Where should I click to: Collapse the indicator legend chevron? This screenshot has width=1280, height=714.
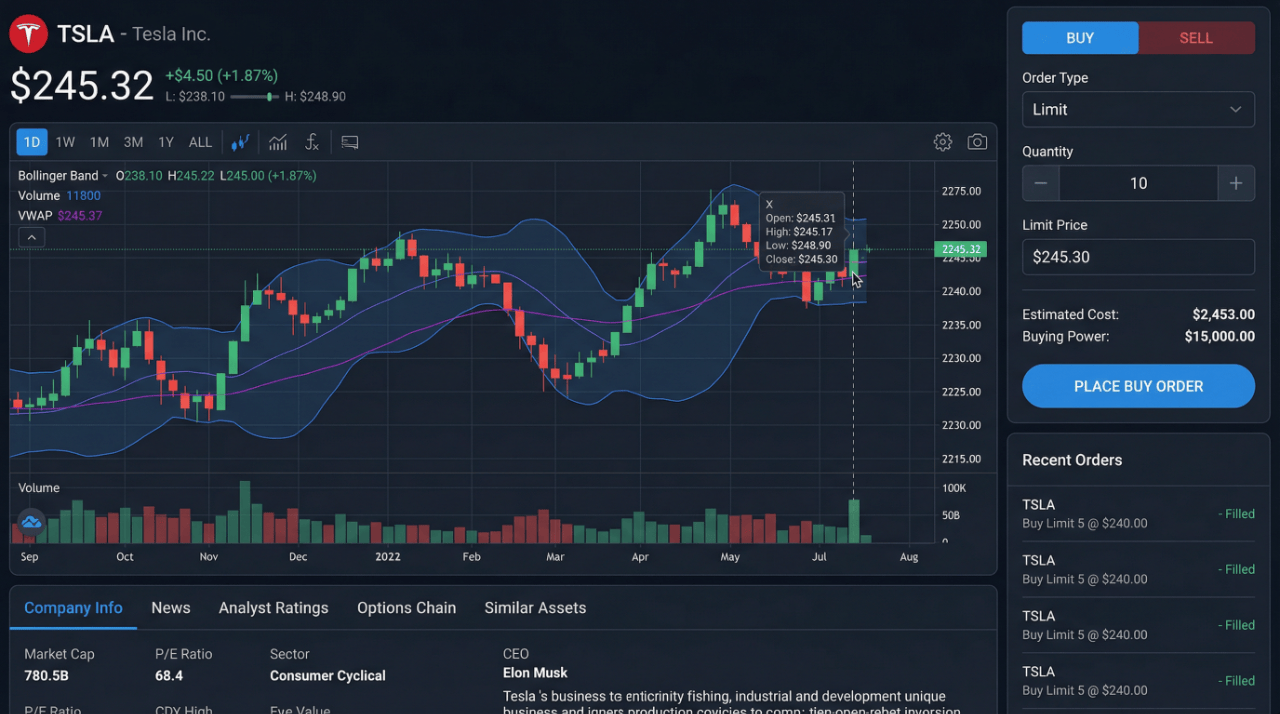[x=31, y=237]
